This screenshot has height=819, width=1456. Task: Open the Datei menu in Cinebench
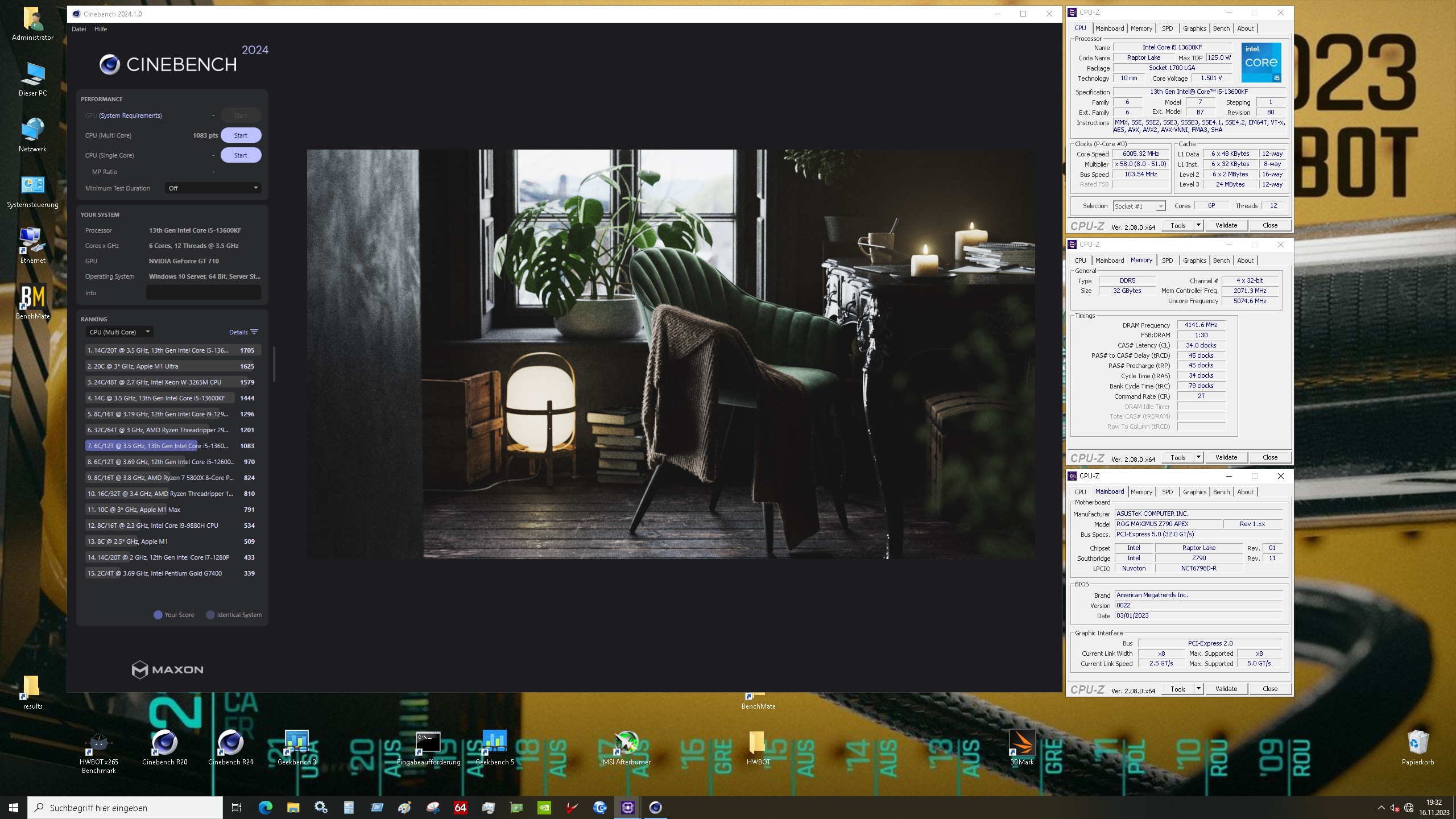point(79,29)
